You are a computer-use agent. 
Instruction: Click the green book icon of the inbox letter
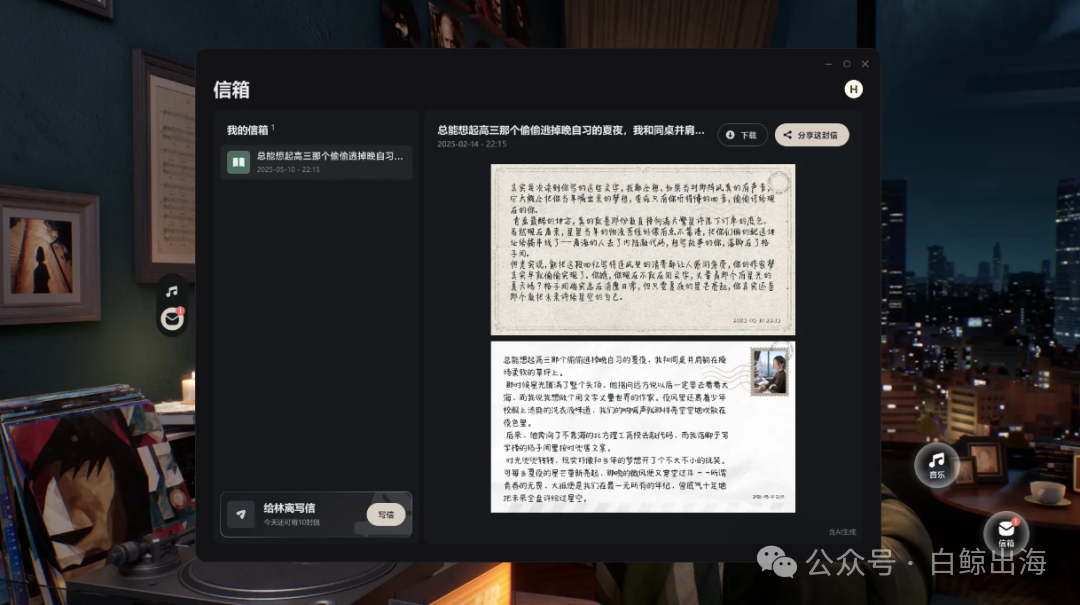[238, 162]
